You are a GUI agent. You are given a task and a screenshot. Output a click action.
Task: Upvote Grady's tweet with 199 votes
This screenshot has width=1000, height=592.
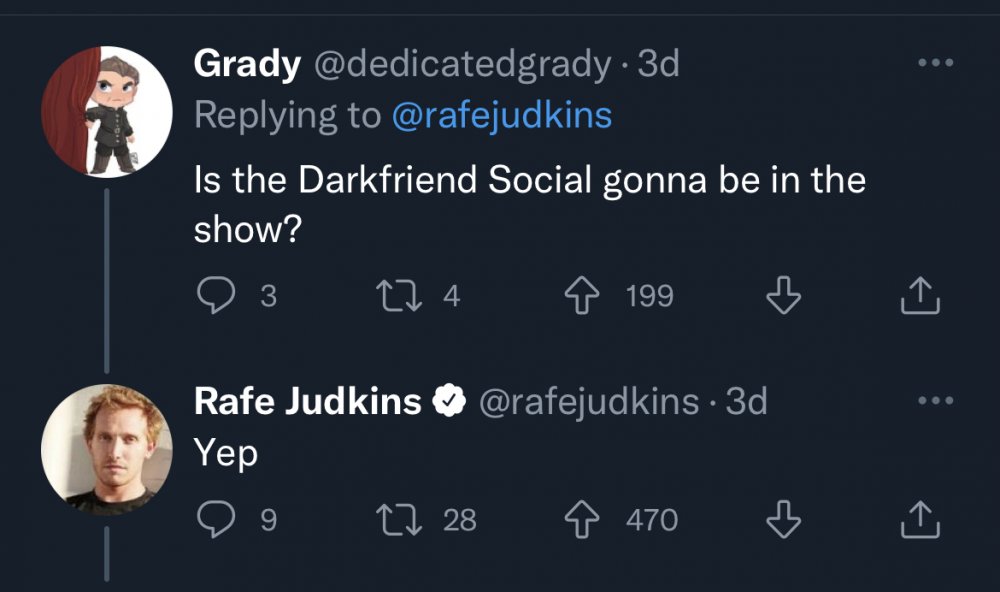coord(585,296)
